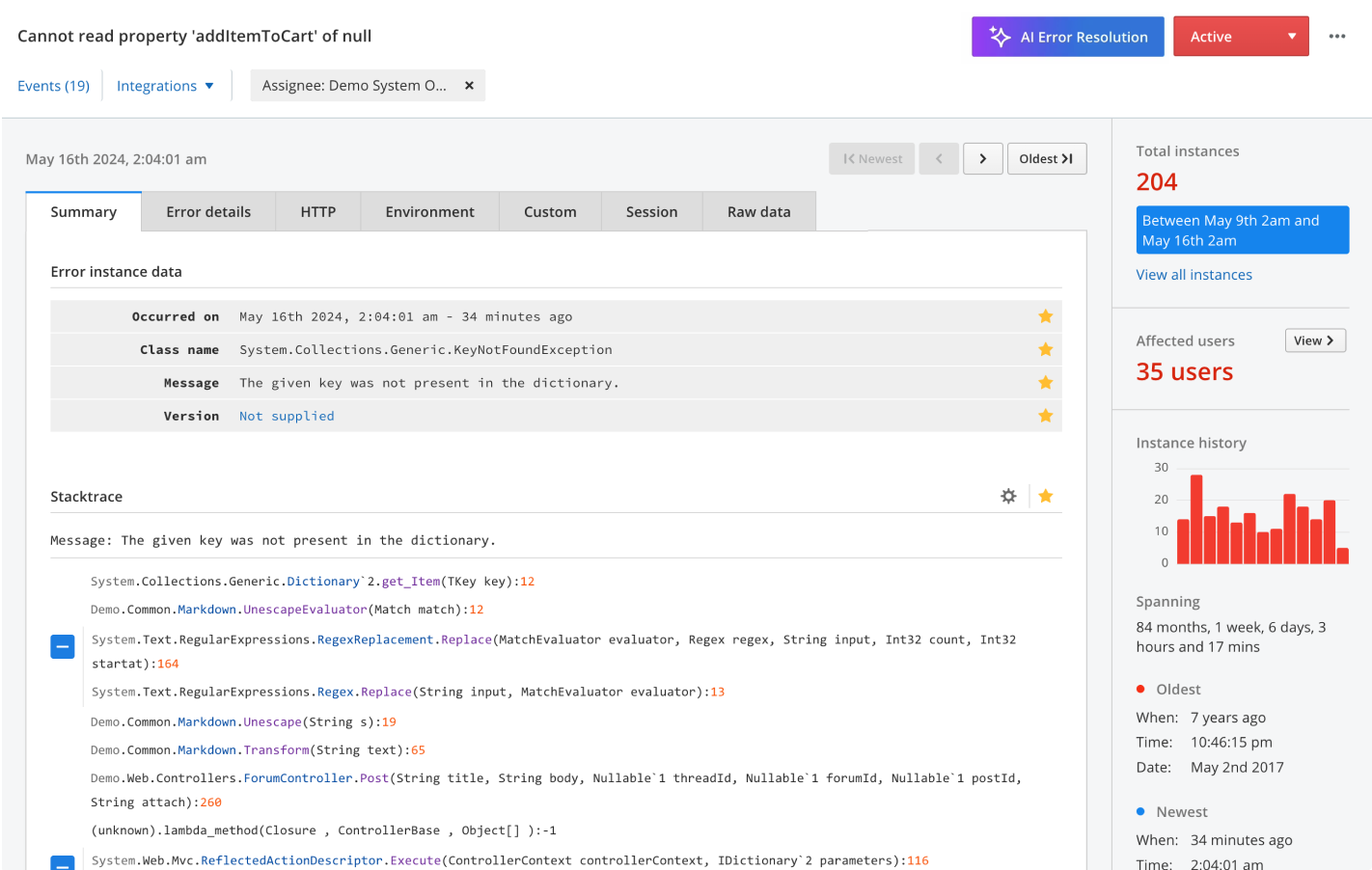Switch to the Raw data tab

(758, 211)
